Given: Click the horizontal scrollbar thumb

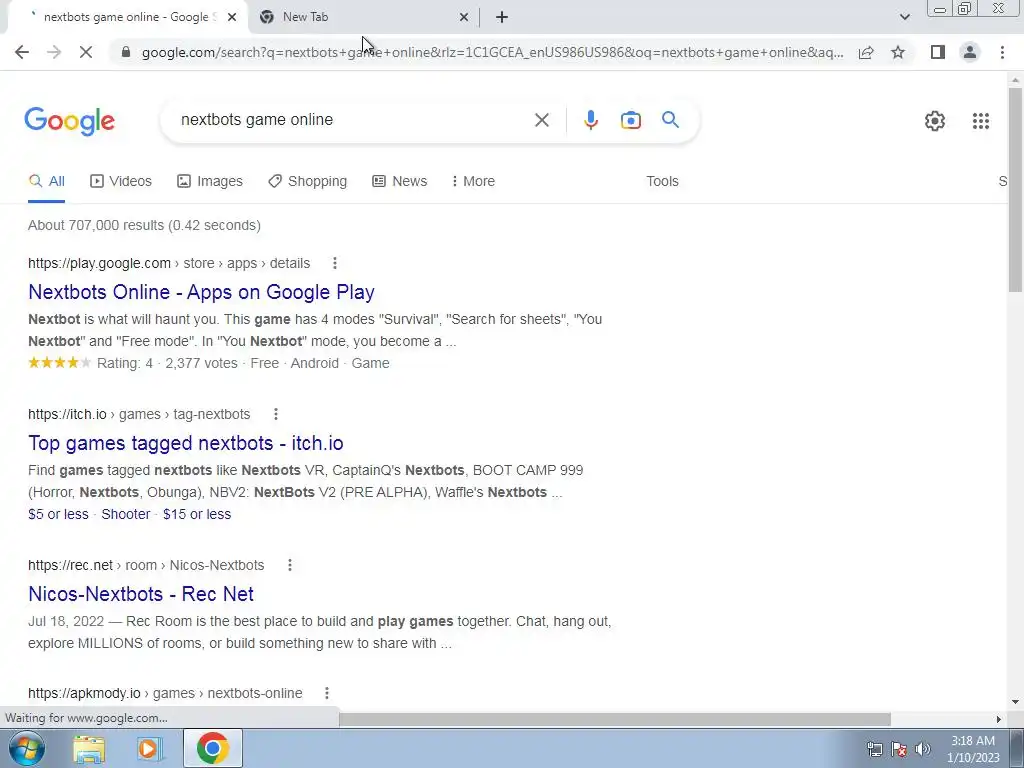Looking at the screenshot, I should click(615, 719).
